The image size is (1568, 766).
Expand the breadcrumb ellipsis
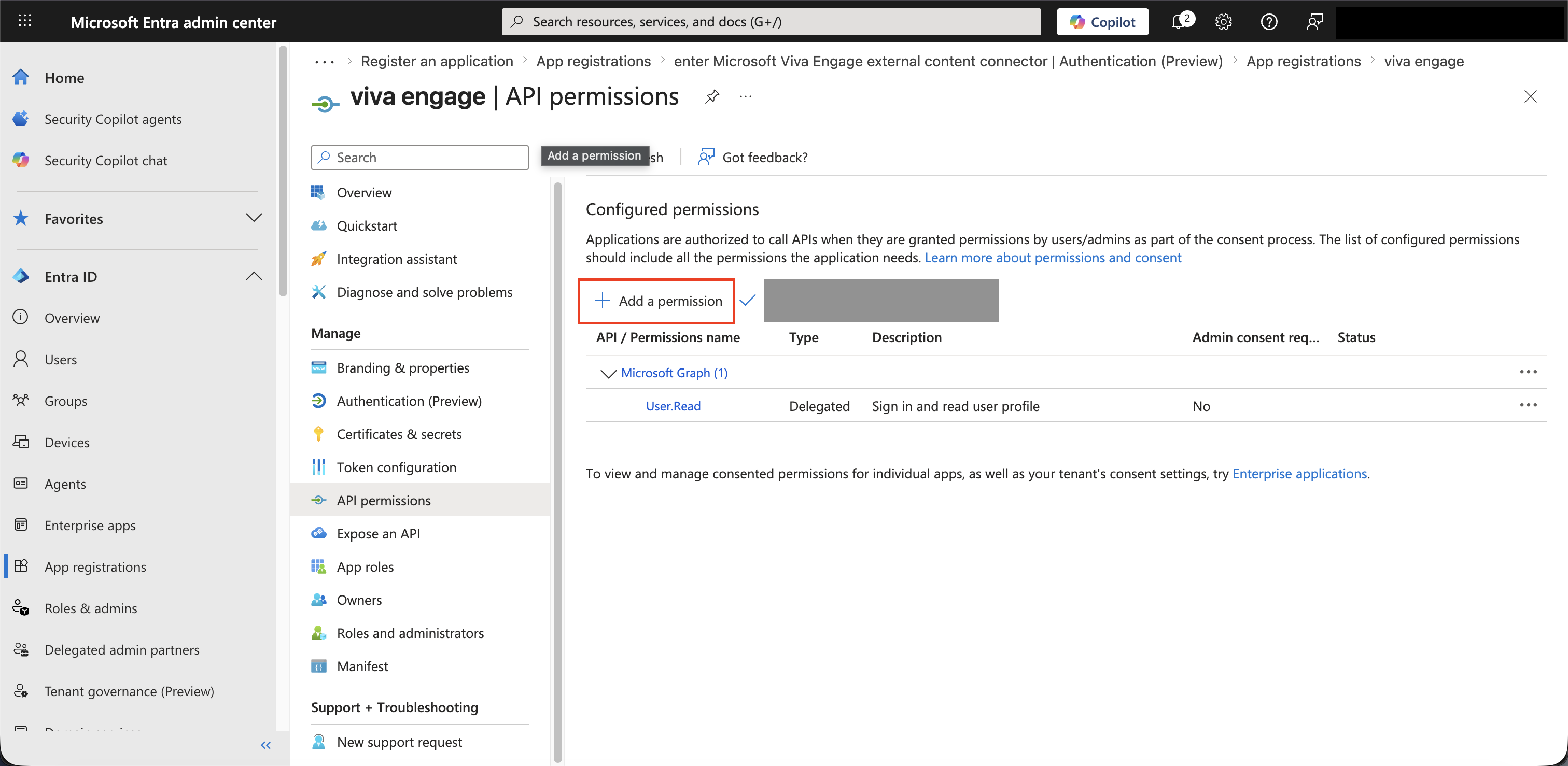(325, 62)
